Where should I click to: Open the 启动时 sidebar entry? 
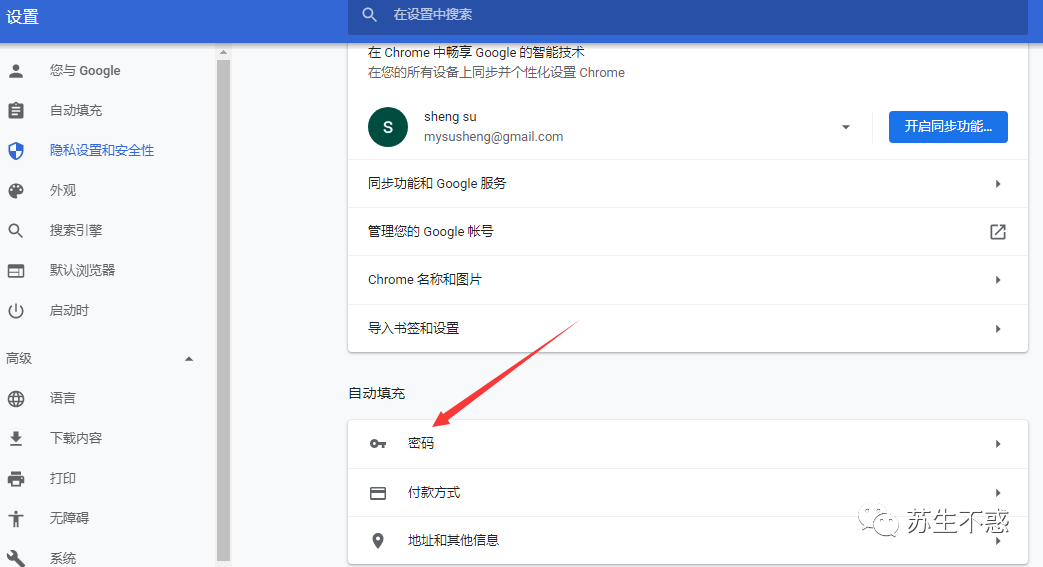point(69,310)
